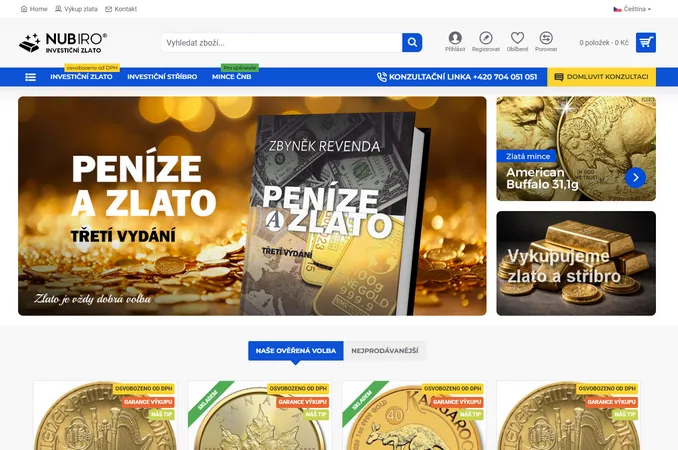Click the blue magnifier search button
678x450 pixels.
412,43
